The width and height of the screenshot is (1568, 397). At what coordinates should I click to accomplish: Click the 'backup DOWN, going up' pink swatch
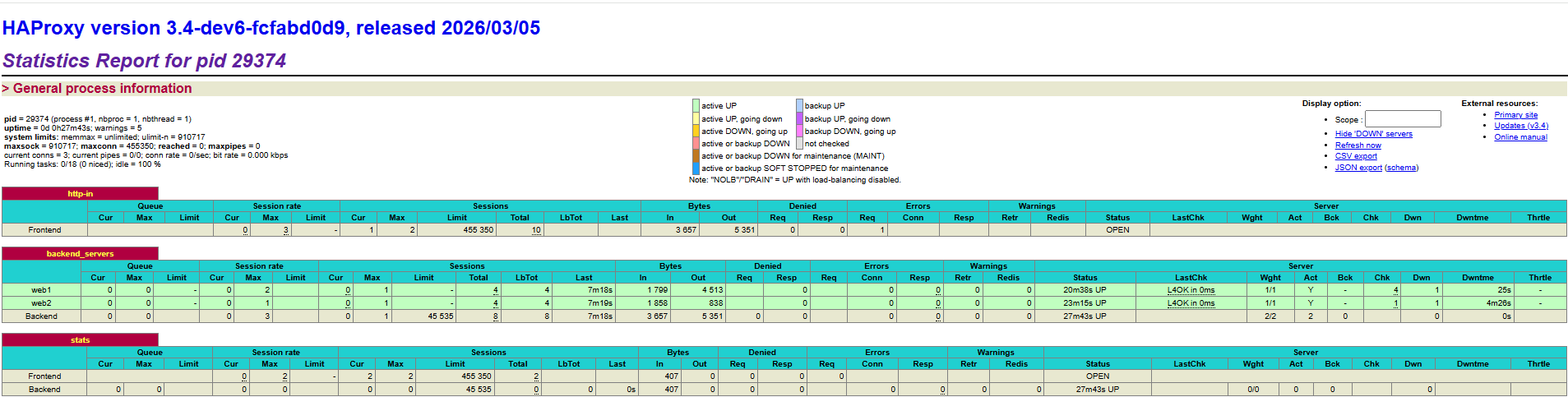tap(799, 131)
